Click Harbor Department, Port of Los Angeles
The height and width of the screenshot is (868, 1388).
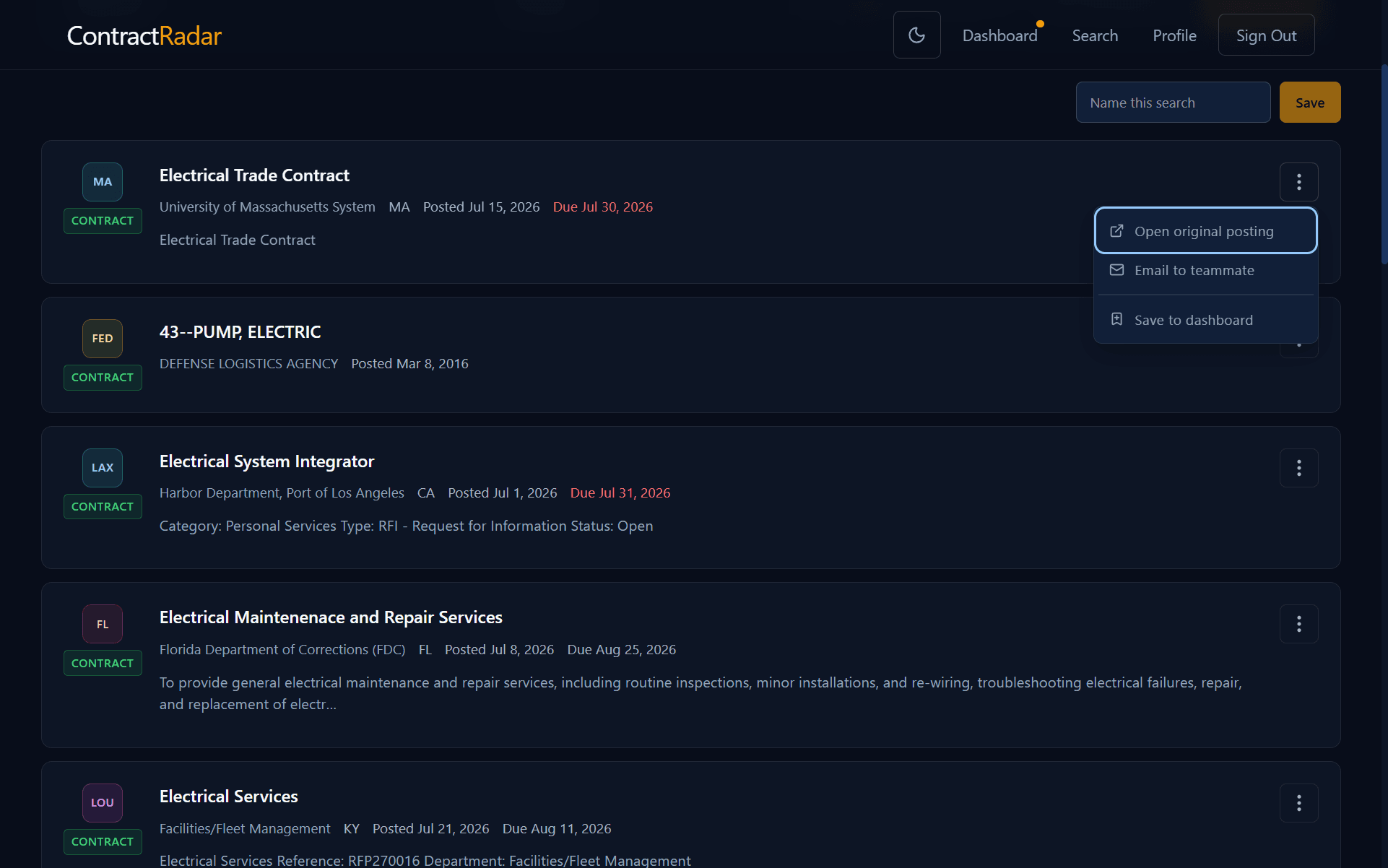tap(282, 493)
